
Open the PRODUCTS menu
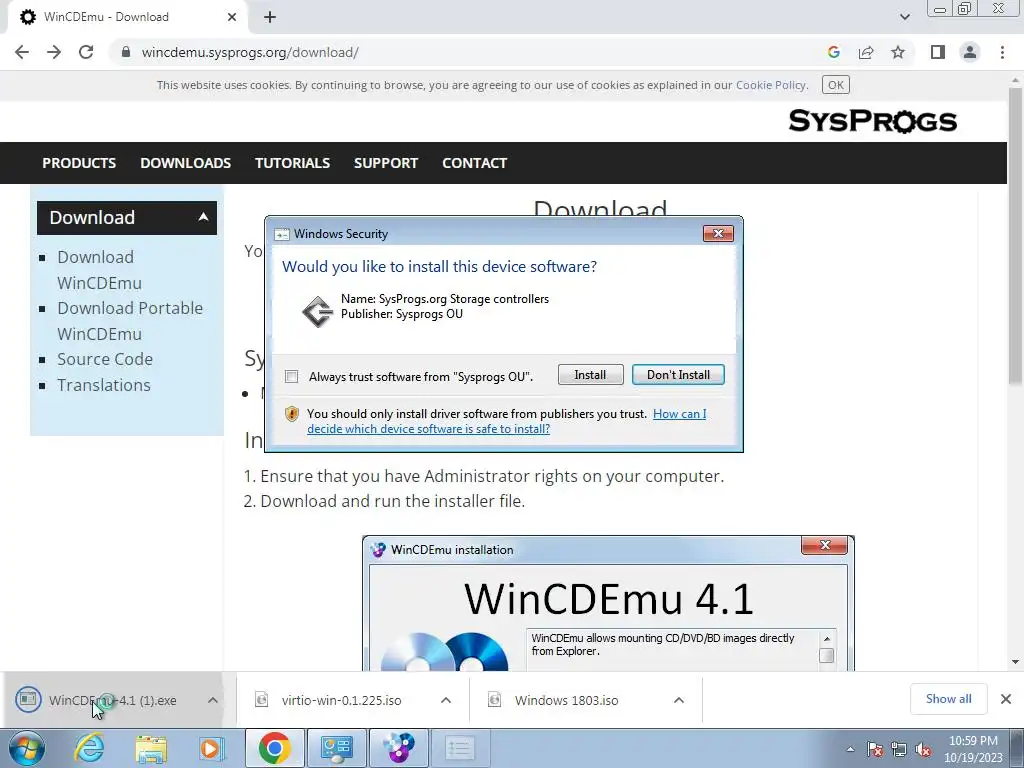79,163
